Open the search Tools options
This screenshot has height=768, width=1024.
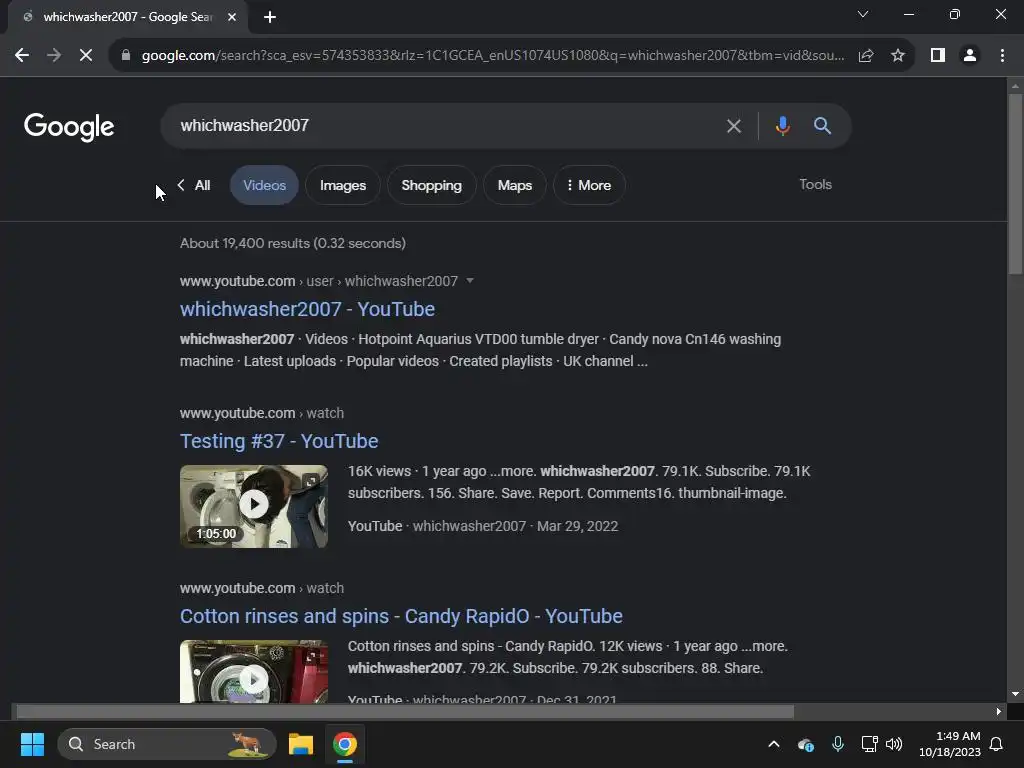pos(816,184)
